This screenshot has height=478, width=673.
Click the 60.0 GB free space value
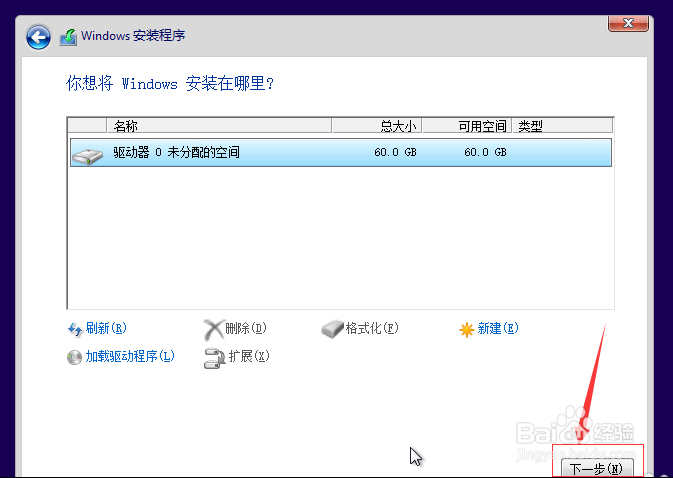point(485,152)
